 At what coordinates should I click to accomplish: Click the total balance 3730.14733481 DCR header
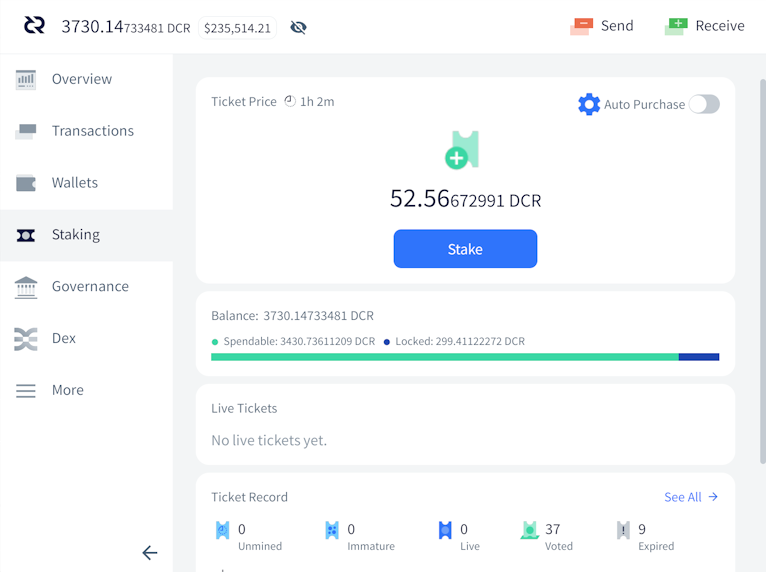(x=126, y=26)
